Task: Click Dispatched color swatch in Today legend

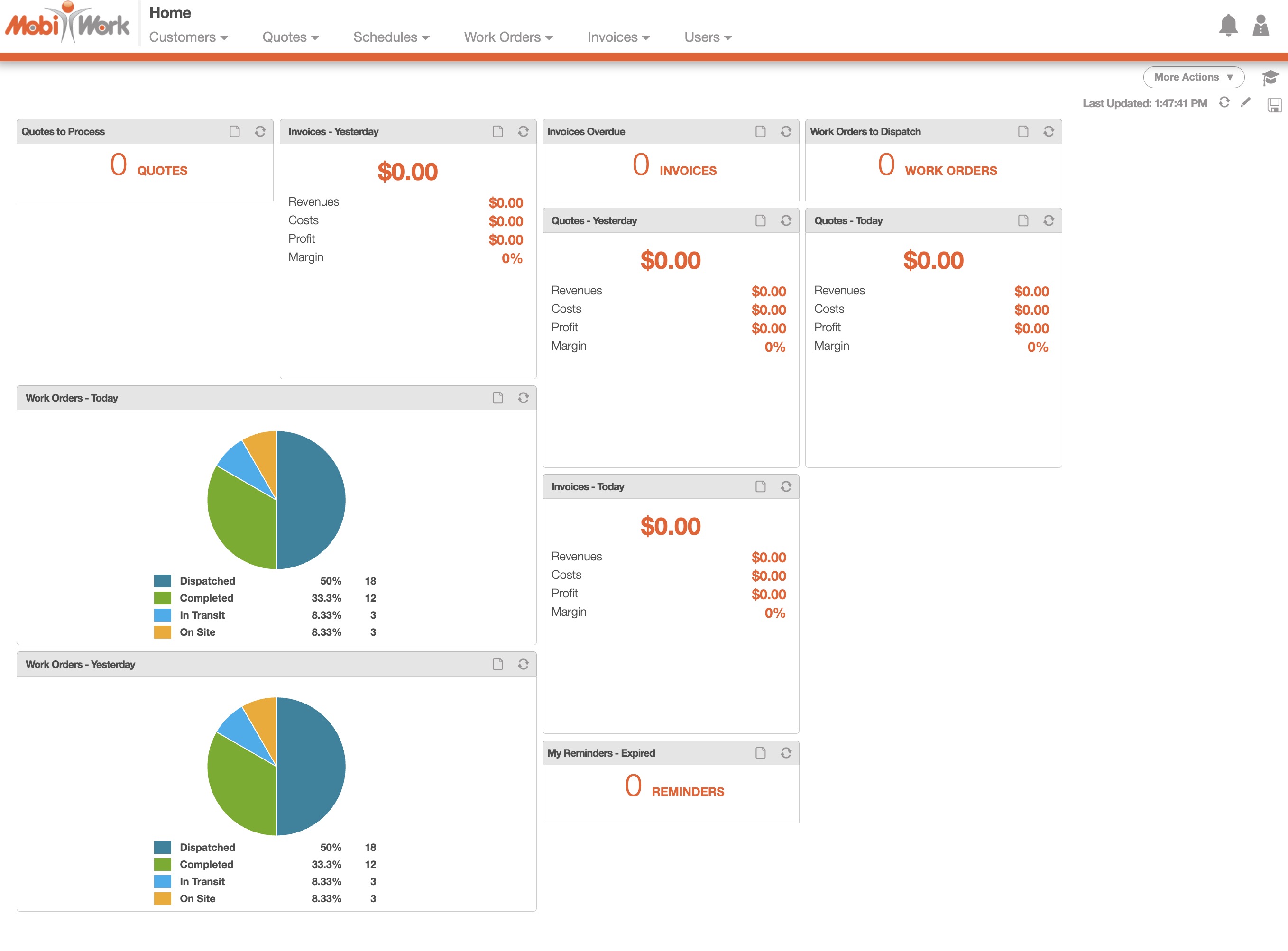Action: (162, 581)
